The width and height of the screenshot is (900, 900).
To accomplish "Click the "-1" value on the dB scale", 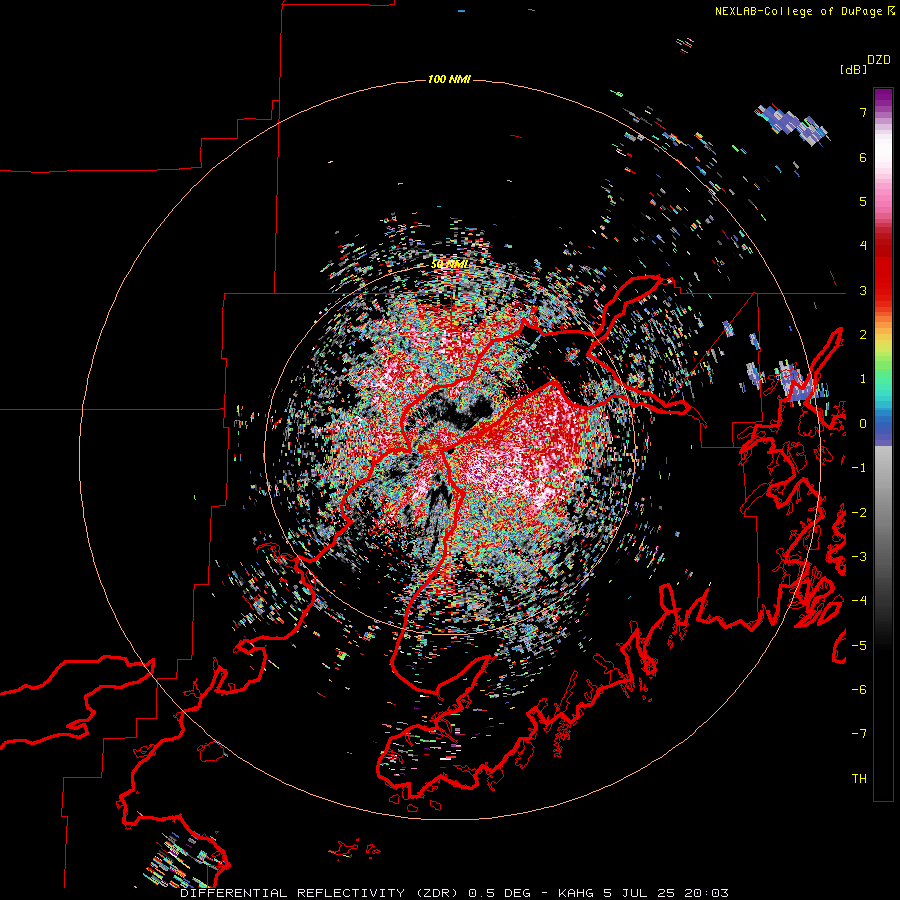I will pos(859,468).
